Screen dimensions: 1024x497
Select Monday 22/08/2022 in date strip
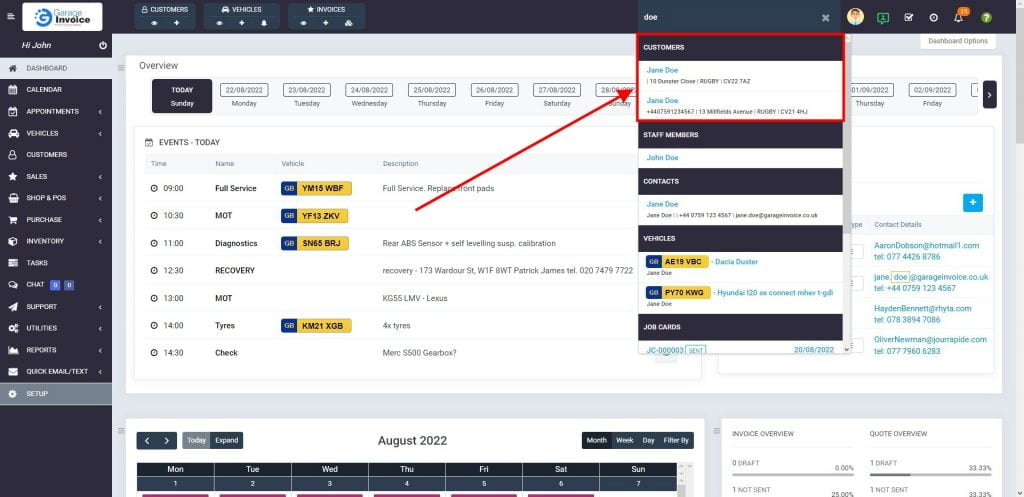point(244,95)
